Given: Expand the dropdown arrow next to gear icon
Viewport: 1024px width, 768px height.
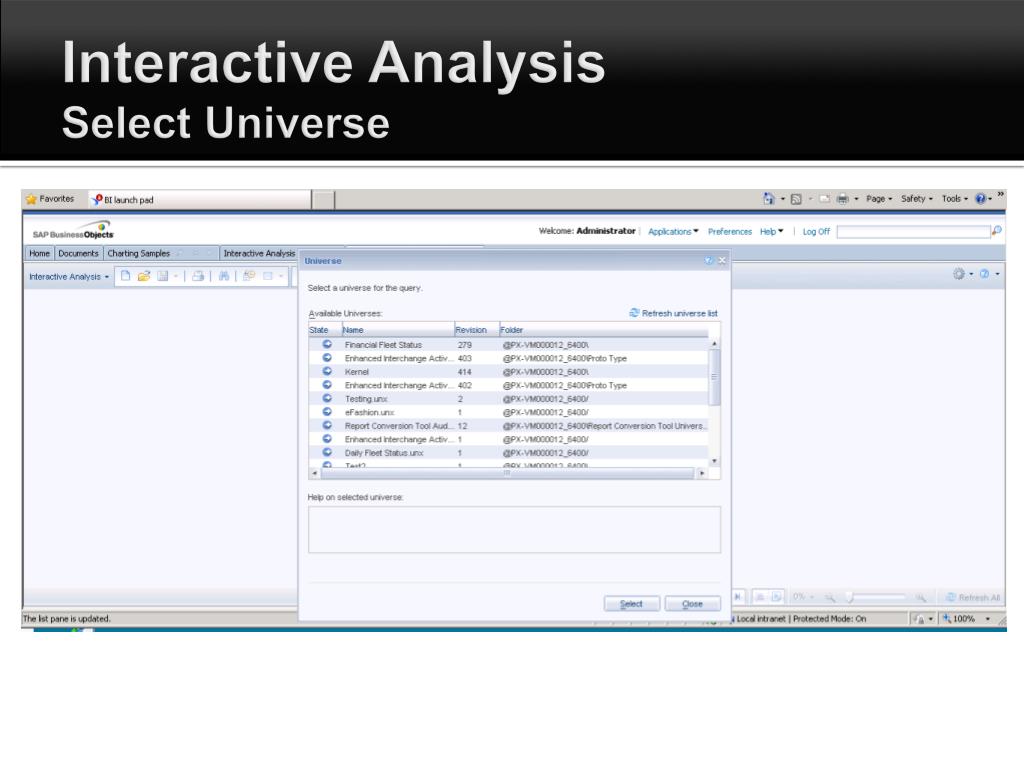Looking at the screenshot, I should pos(971,274).
